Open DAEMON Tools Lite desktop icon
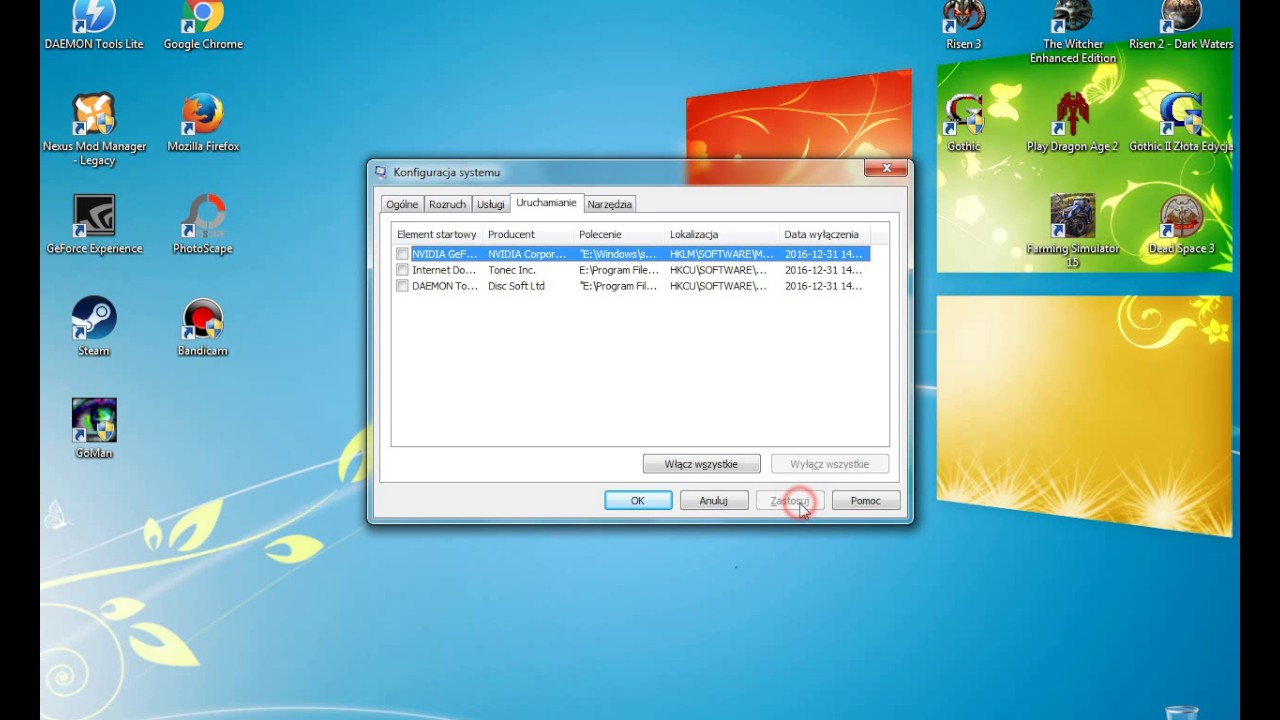This screenshot has width=1280, height=720. 94,25
